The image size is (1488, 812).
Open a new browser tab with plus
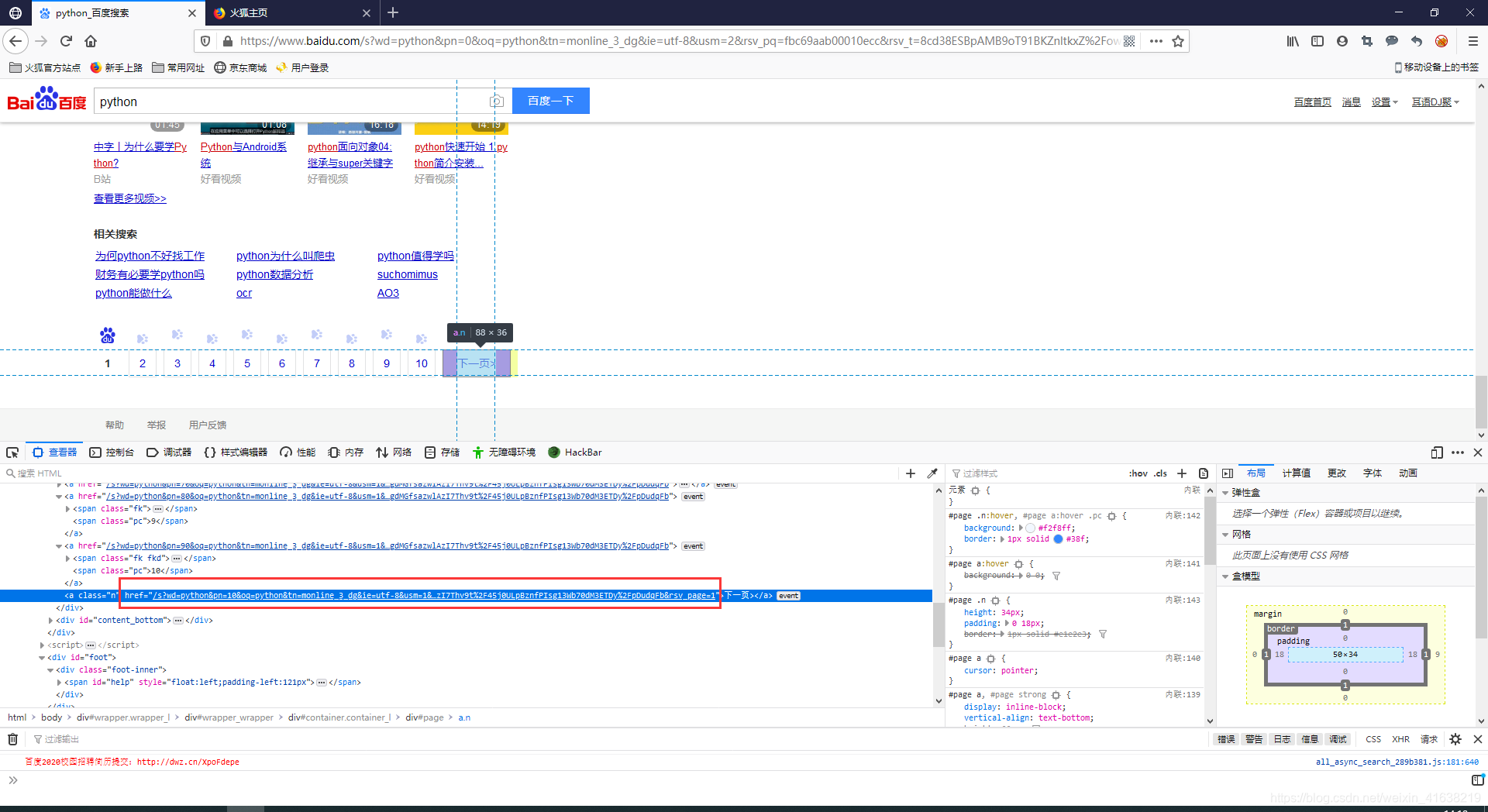click(393, 12)
